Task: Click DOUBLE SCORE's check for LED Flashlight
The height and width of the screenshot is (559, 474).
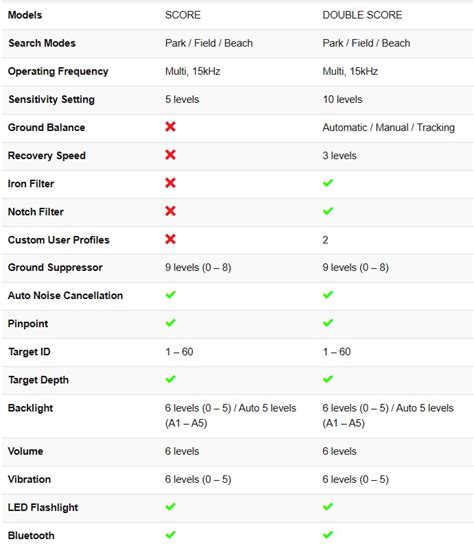Action: 328,507
